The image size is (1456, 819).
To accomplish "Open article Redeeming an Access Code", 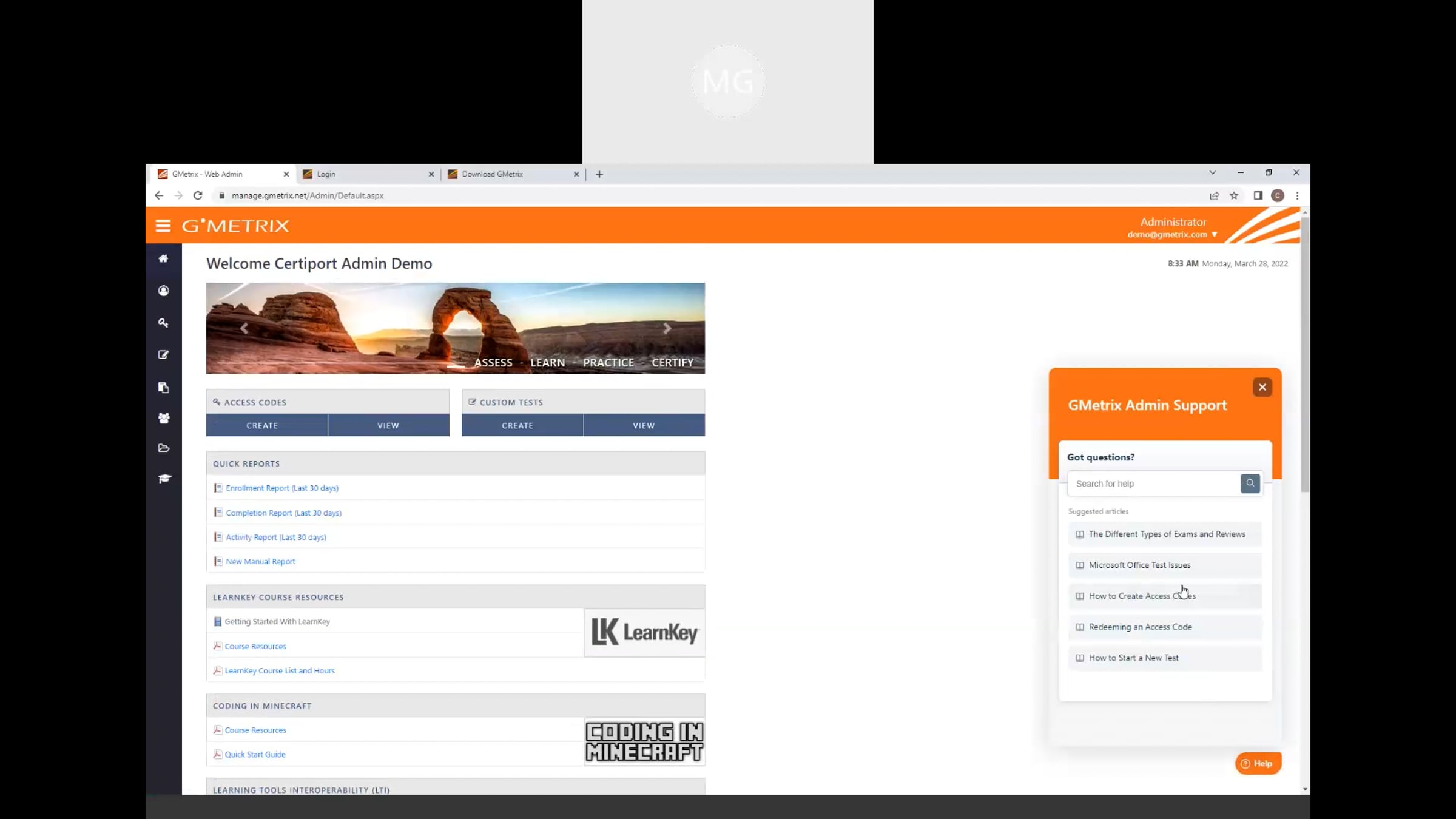I will coord(1165,627).
